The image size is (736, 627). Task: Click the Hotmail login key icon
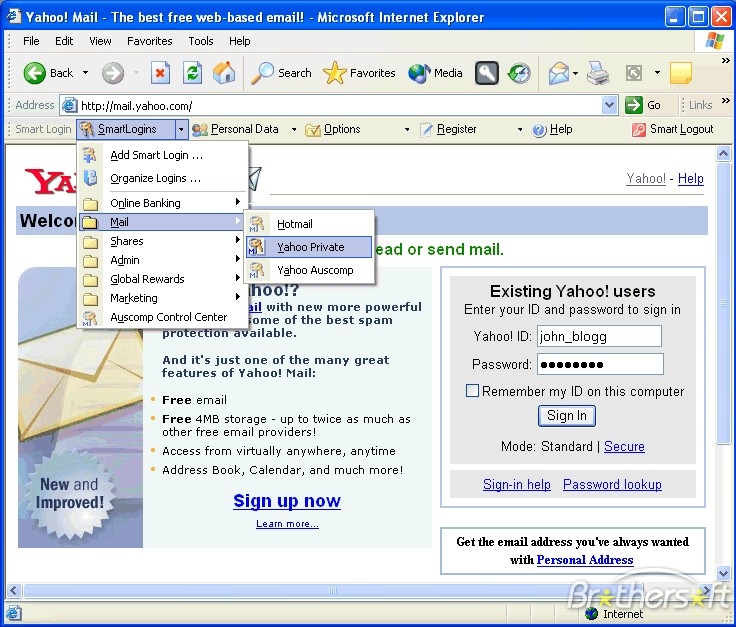[x=256, y=224]
